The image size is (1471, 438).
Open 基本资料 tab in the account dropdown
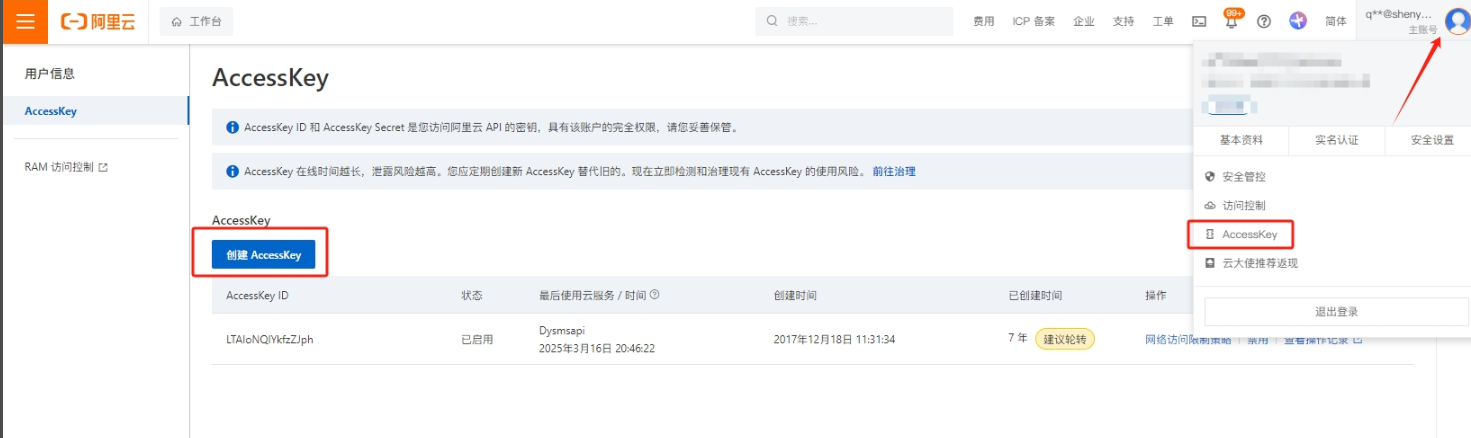coord(1241,140)
